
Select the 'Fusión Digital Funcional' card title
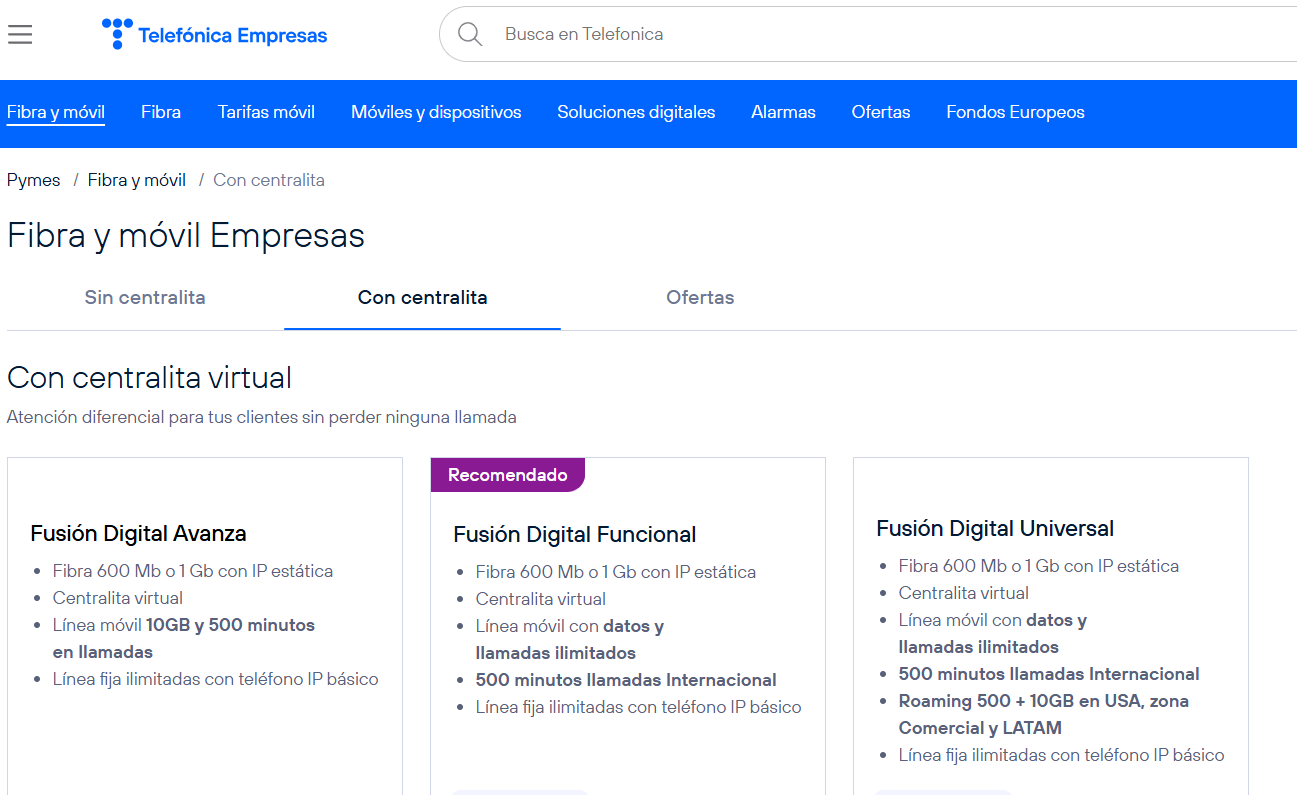tap(575, 534)
